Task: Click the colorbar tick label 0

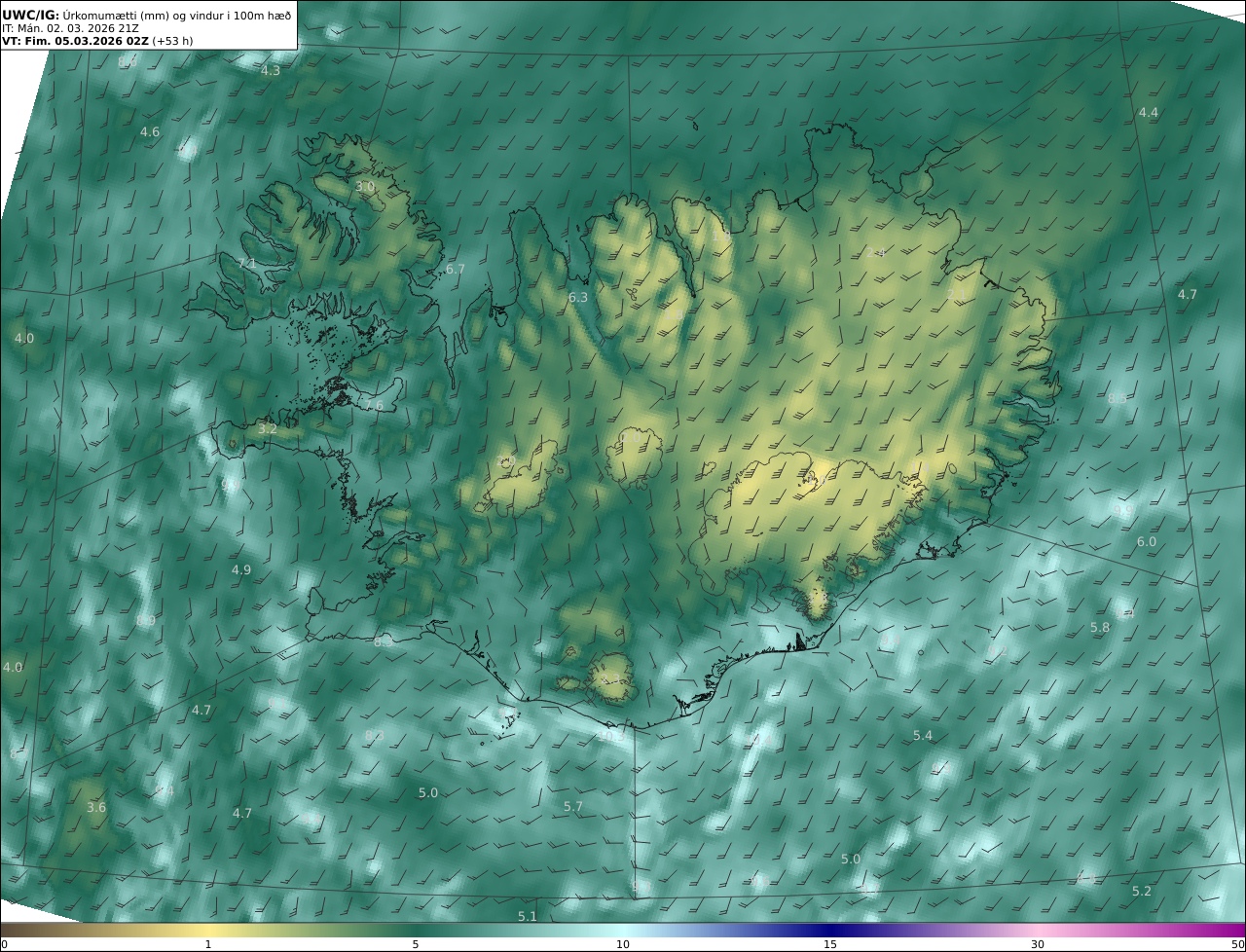Action: click(x=4, y=944)
